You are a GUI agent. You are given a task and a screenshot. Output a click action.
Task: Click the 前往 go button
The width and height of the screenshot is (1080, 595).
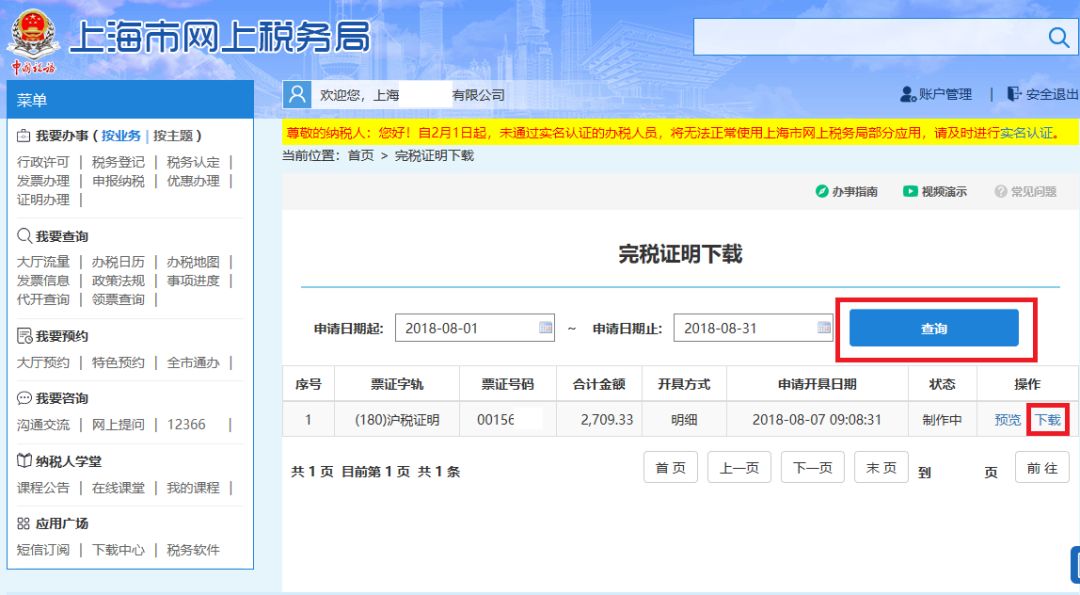point(1042,468)
